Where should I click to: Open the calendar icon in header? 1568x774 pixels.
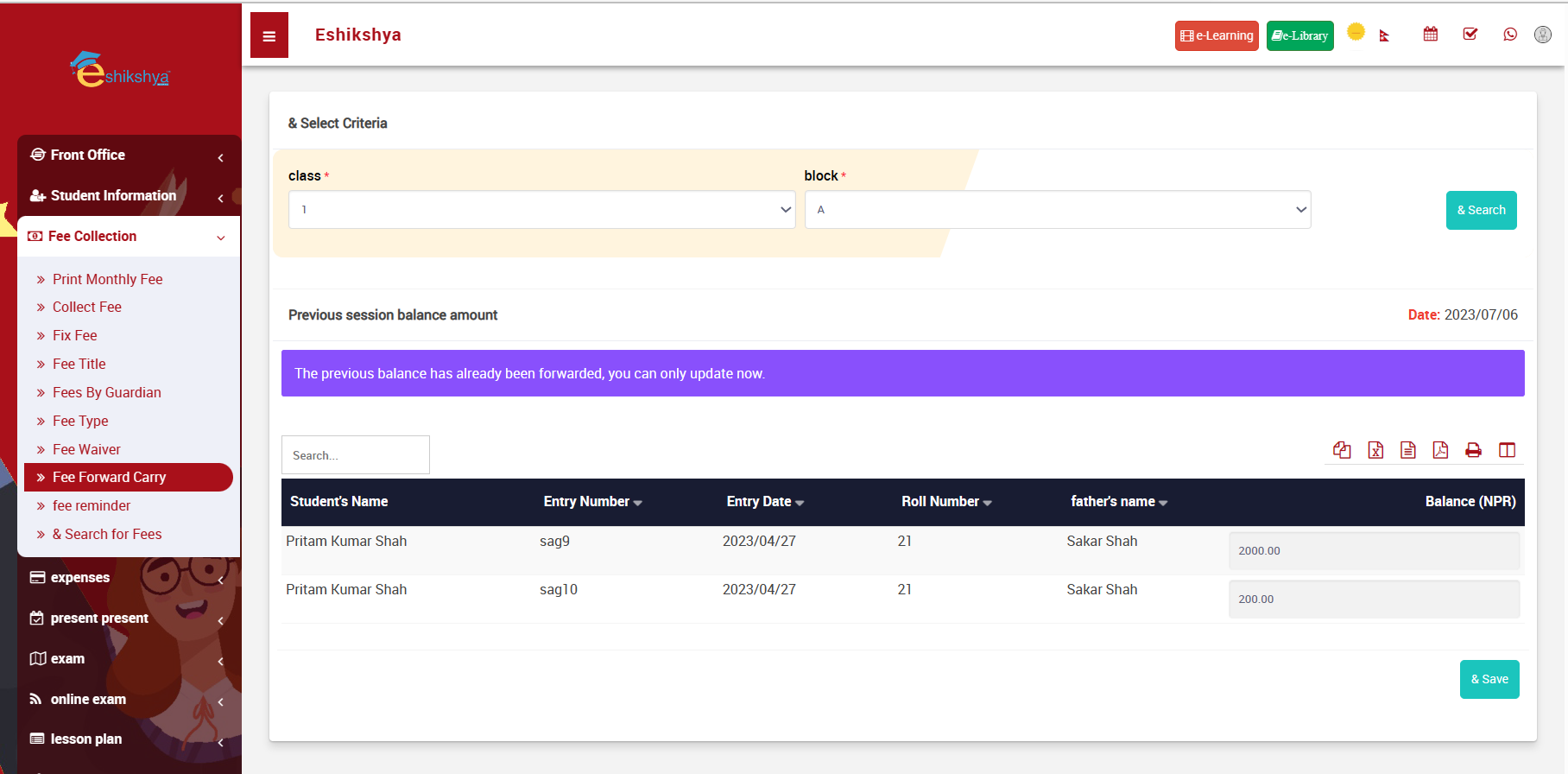[x=1431, y=35]
